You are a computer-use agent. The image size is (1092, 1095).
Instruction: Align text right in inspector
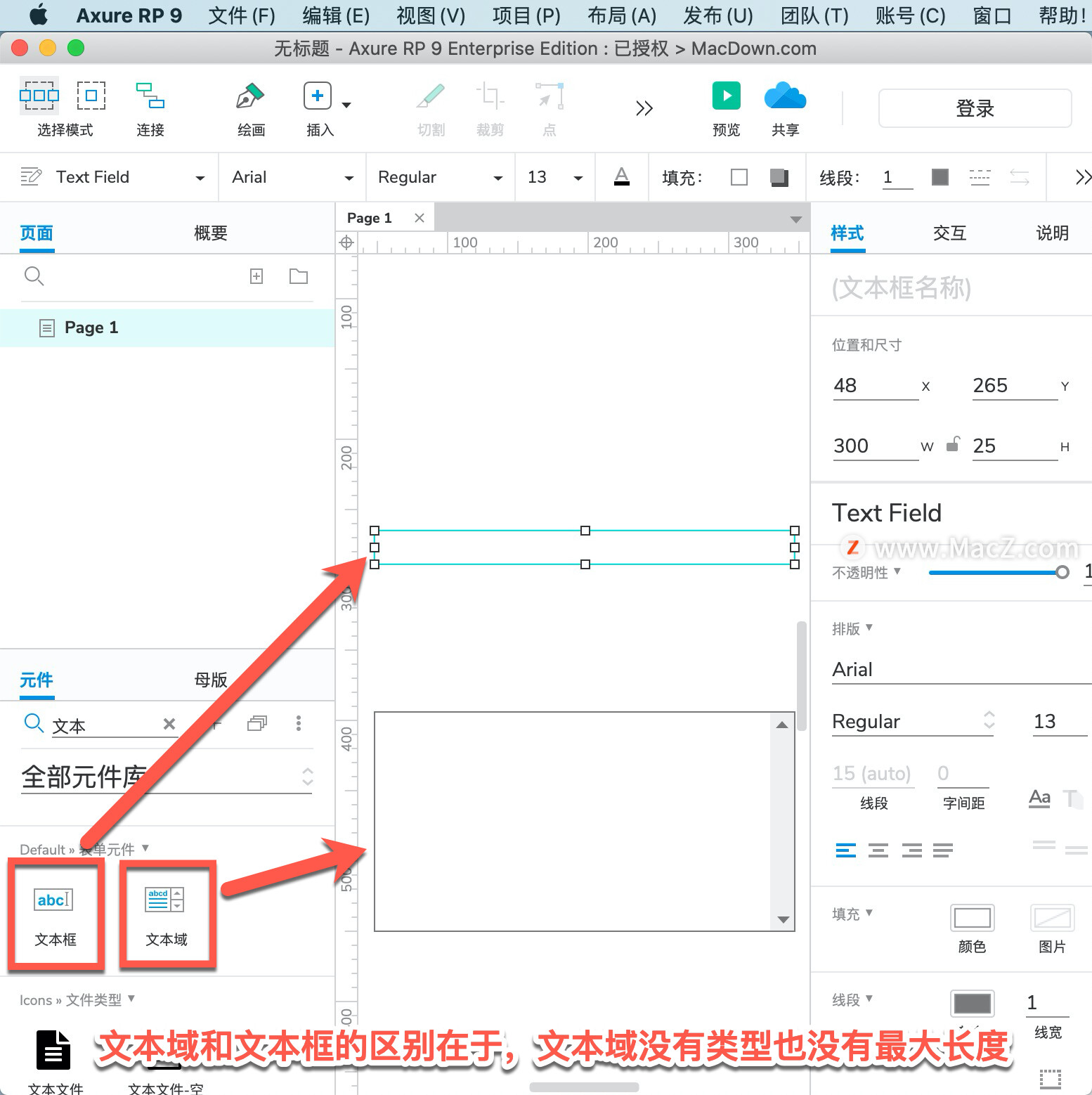pos(911,850)
